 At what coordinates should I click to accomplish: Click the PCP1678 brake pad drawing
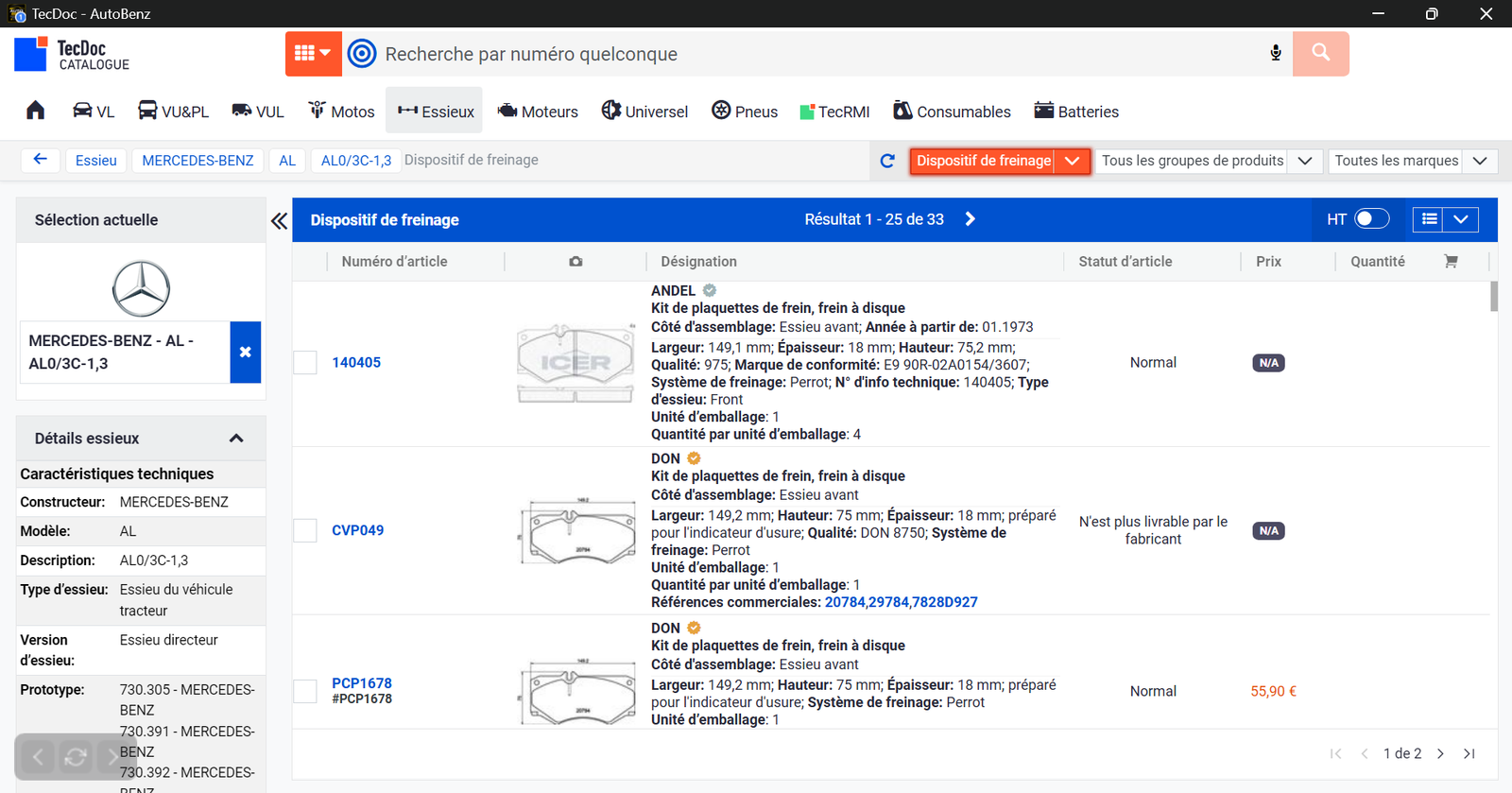[576, 692]
